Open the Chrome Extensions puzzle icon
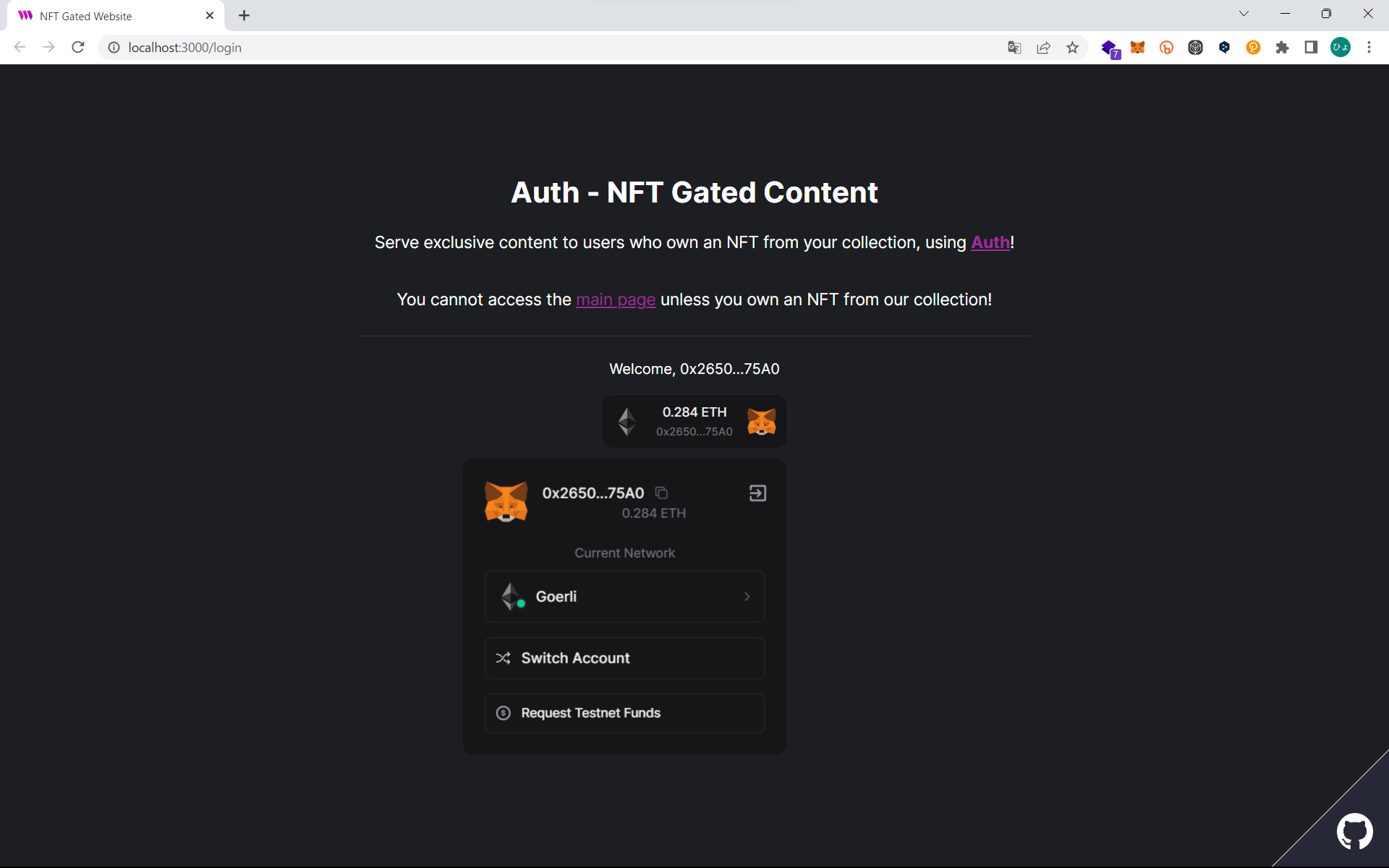Viewport: 1389px width, 868px height. [1282, 48]
